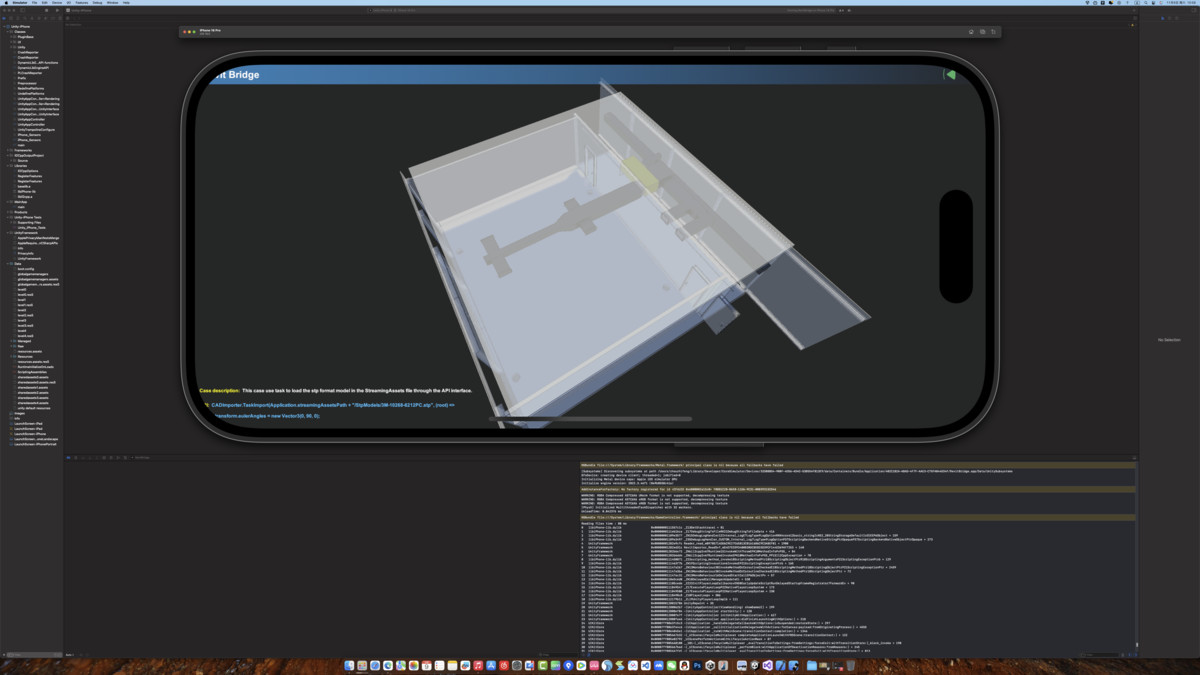Open the Device menu

coord(57,3)
